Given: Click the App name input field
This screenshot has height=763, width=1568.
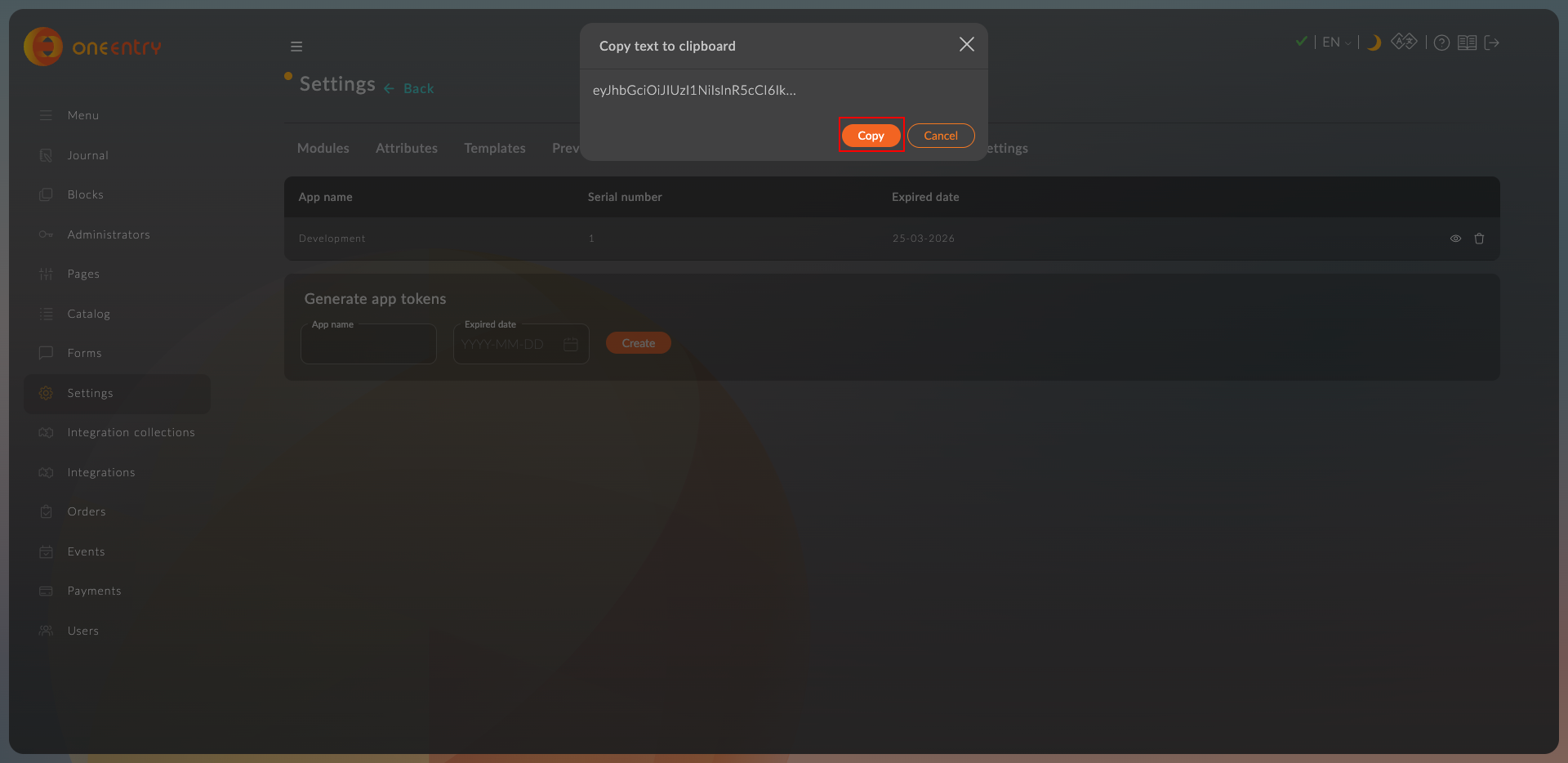Looking at the screenshot, I should [368, 344].
